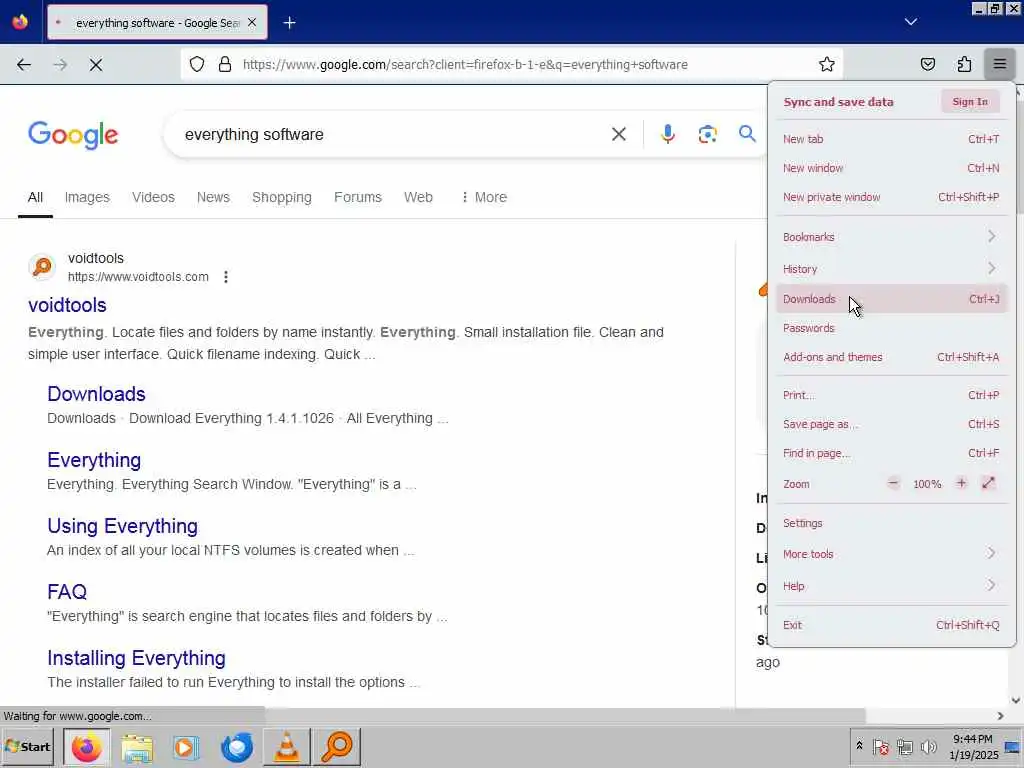Open the Downloads sitelink
The width and height of the screenshot is (1024, 768).
click(x=96, y=394)
